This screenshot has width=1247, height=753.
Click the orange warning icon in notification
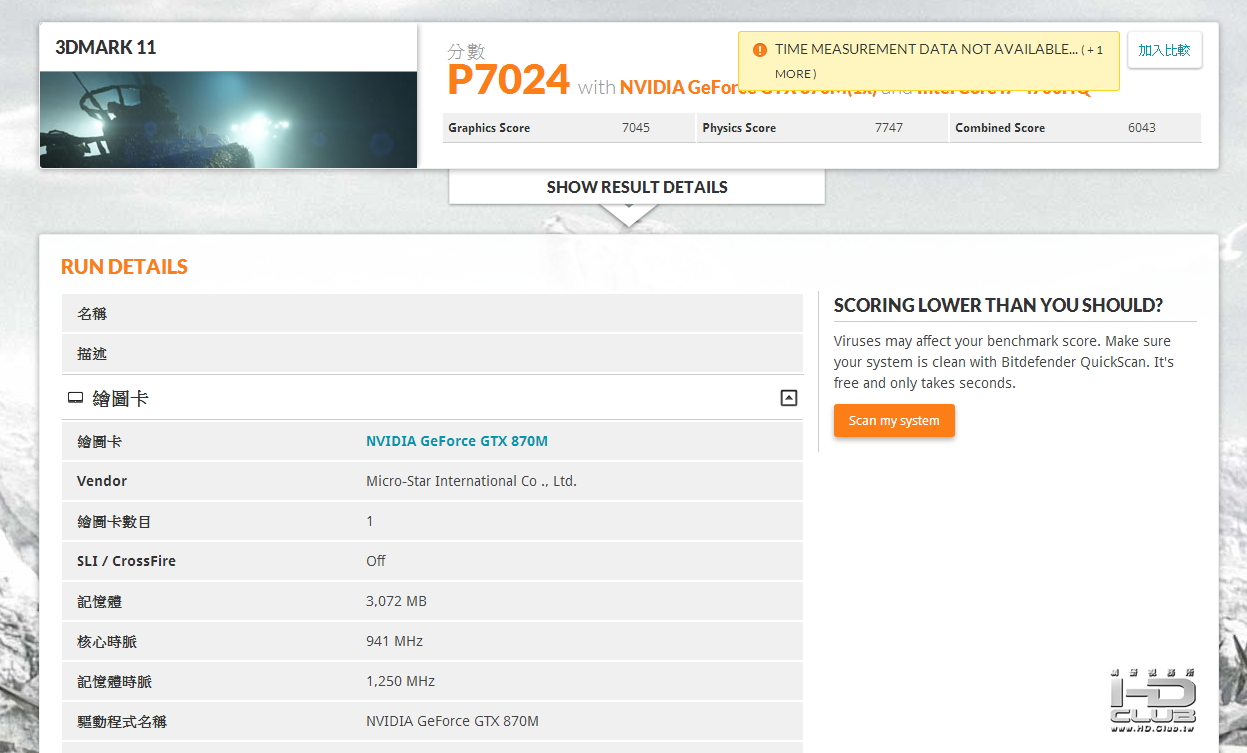(x=760, y=49)
